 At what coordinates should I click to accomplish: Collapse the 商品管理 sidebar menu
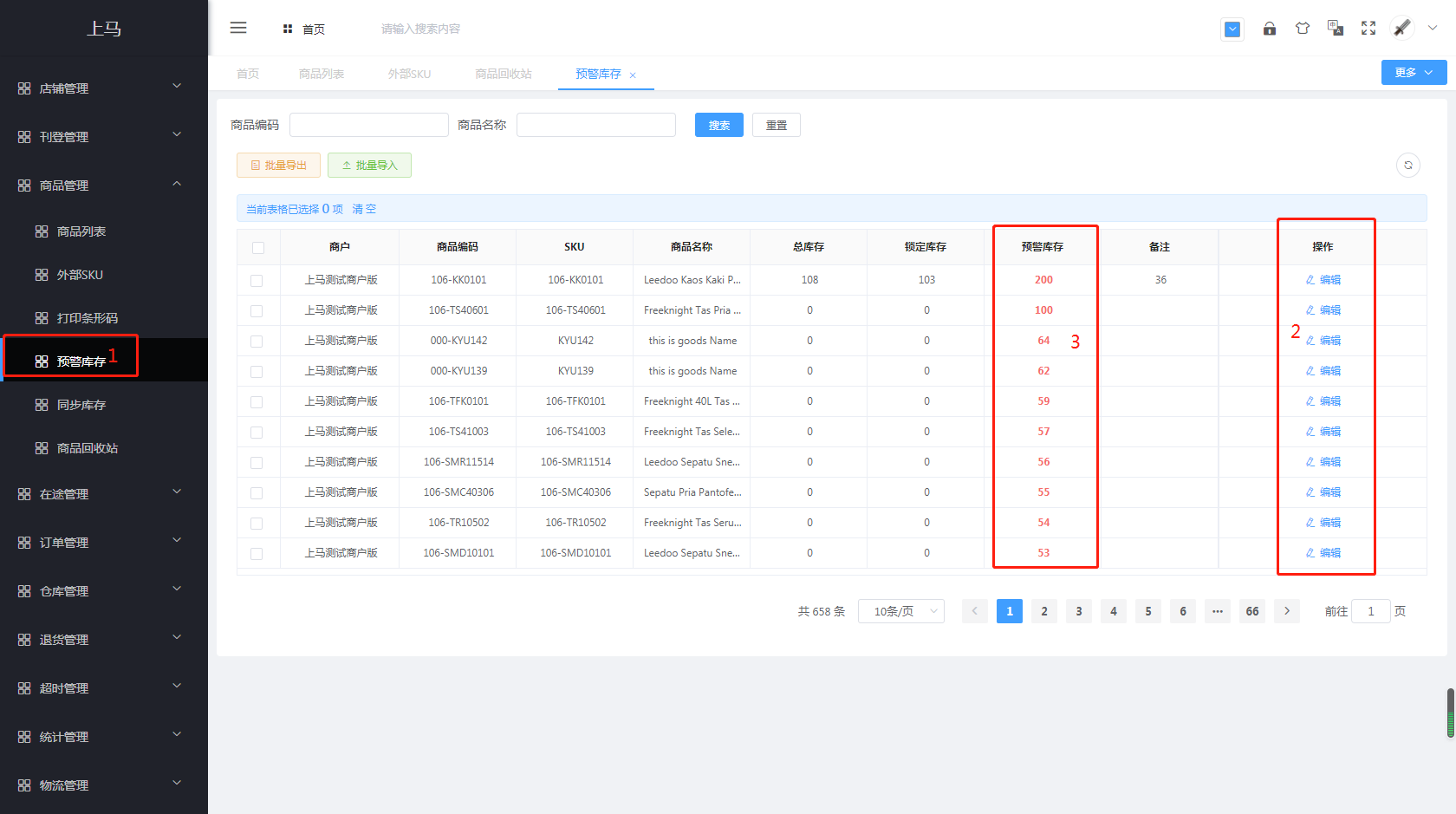click(x=104, y=186)
